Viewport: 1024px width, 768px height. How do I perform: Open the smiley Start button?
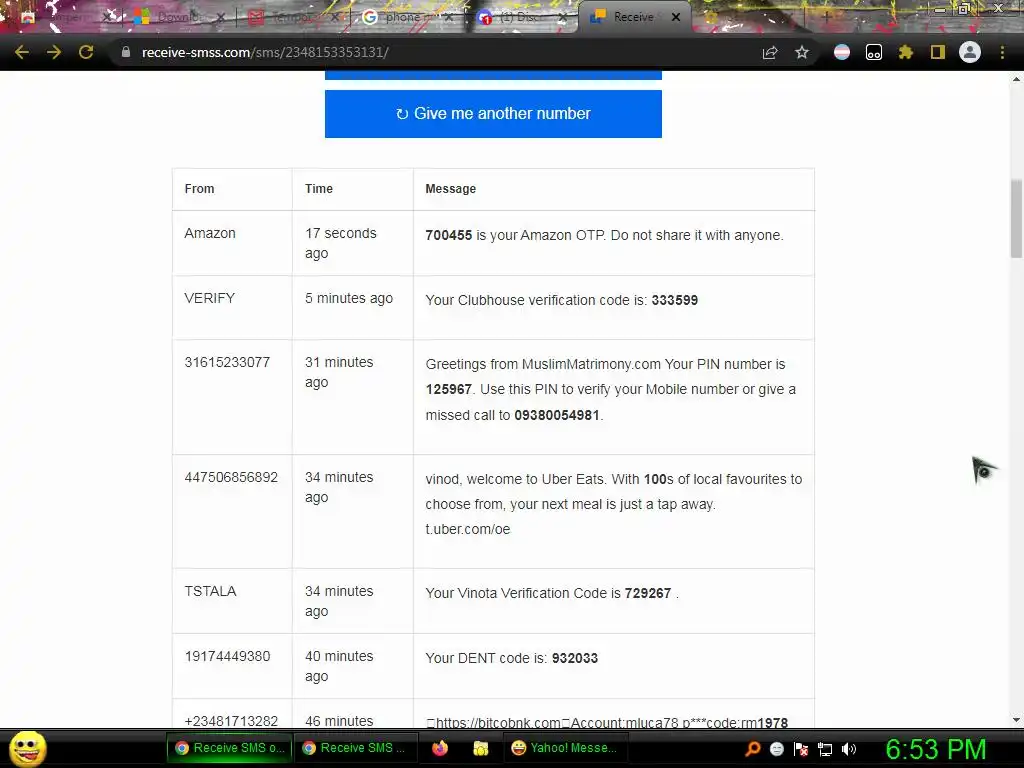point(27,748)
